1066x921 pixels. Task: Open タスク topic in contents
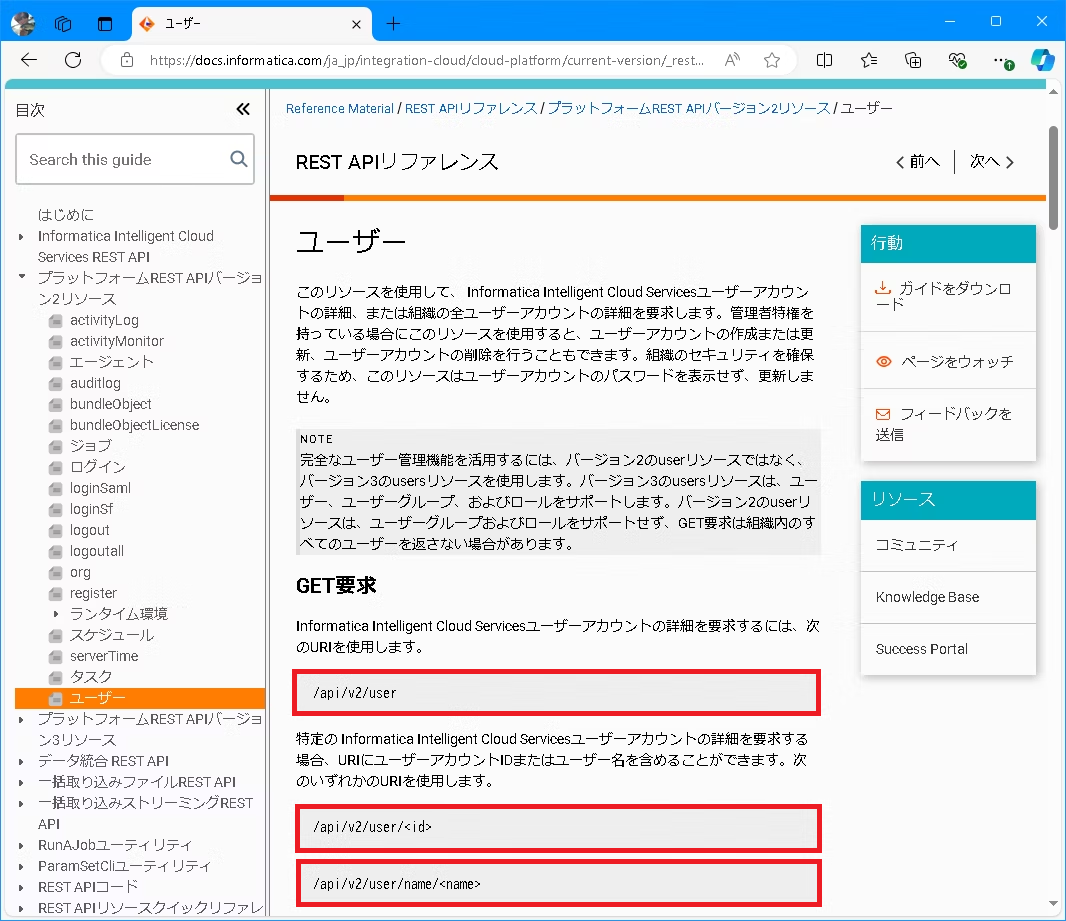tap(90, 678)
